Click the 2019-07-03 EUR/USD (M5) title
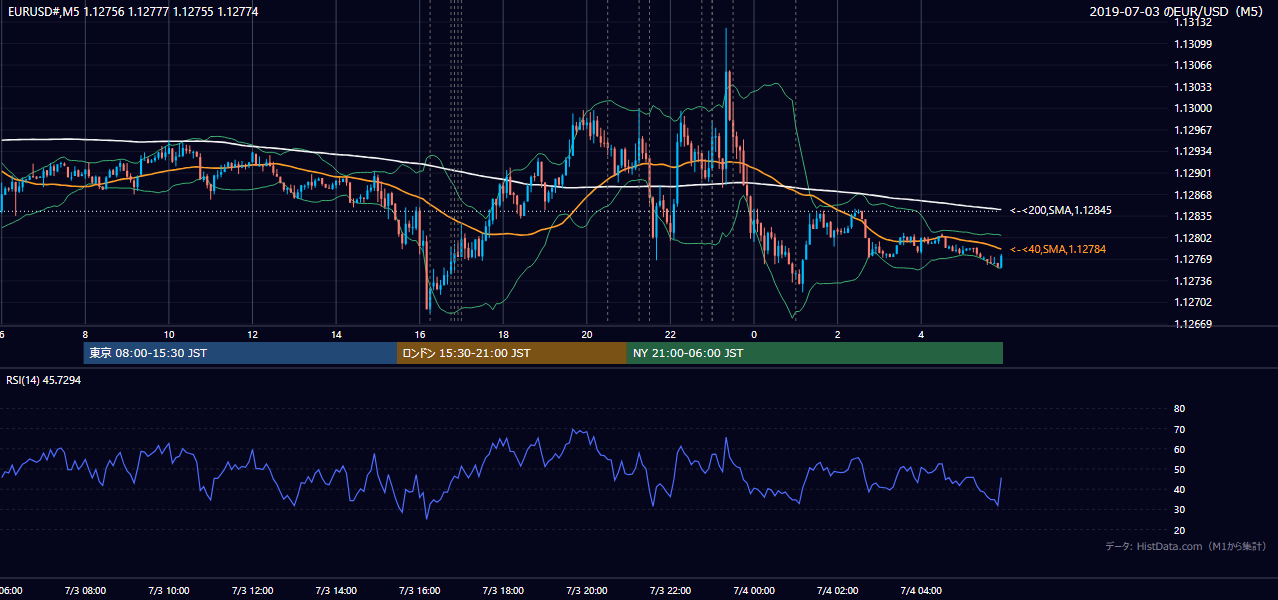 pos(1177,12)
